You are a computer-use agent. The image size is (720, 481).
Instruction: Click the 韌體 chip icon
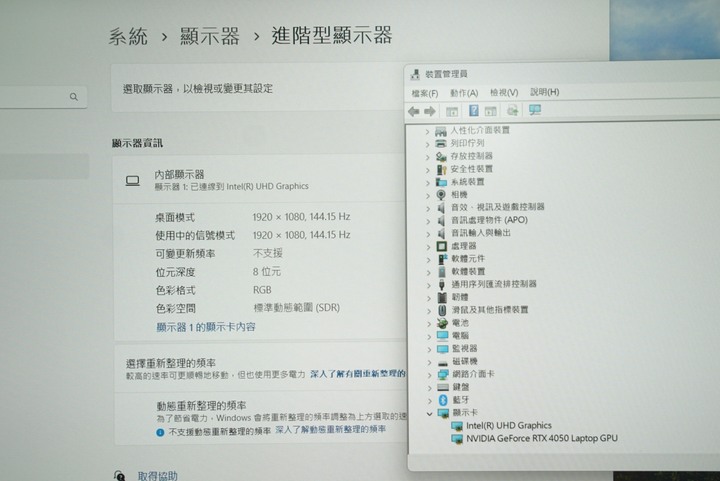point(442,297)
